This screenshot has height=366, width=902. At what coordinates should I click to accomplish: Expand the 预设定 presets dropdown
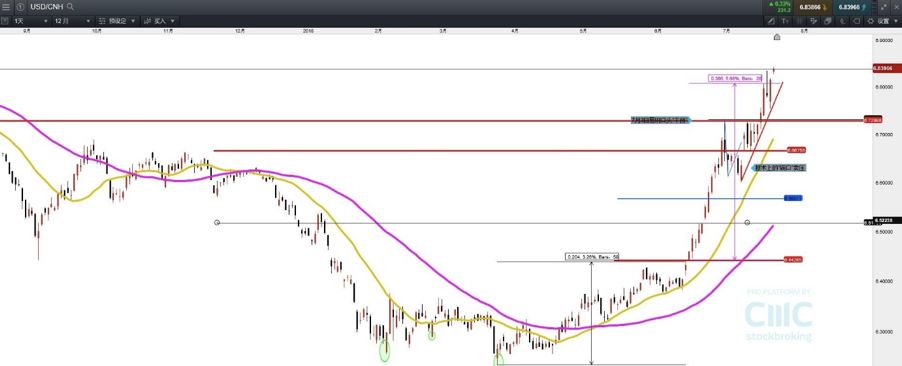pos(116,21)
